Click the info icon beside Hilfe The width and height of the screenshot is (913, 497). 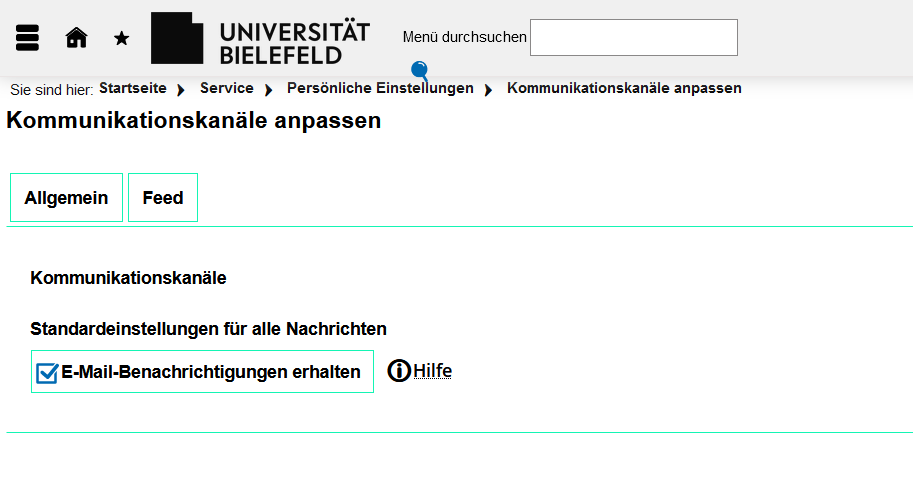(x=399, y=371)
